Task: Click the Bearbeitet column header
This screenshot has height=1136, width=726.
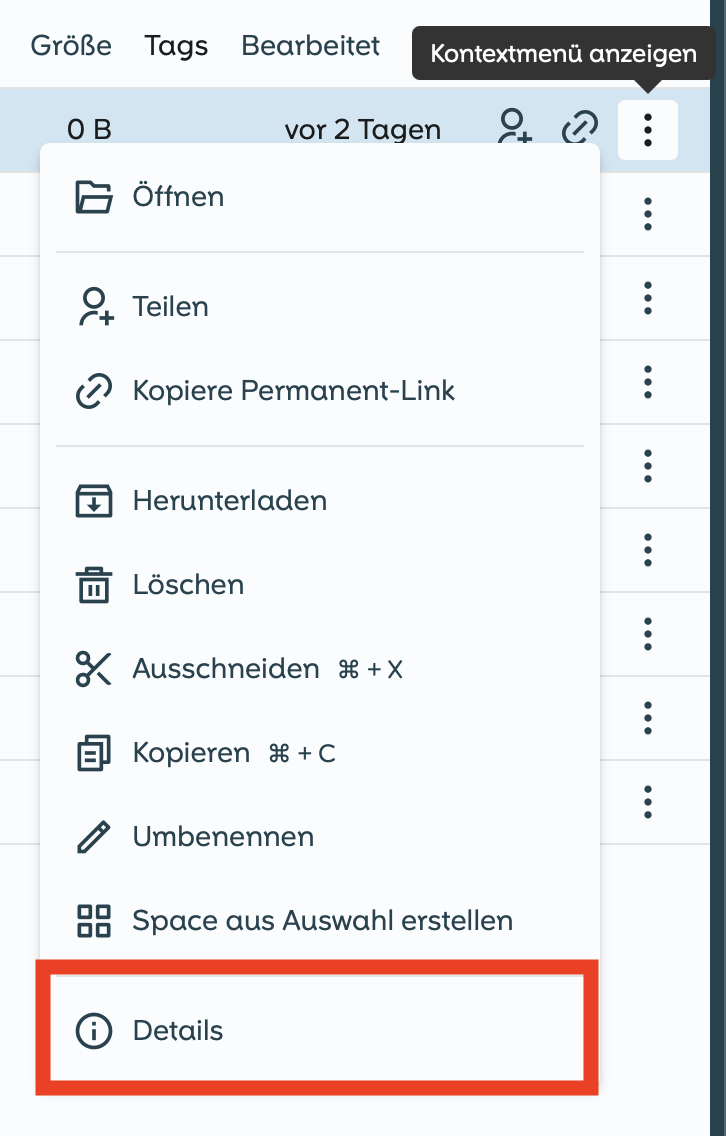Action: (x=311, y=46)
